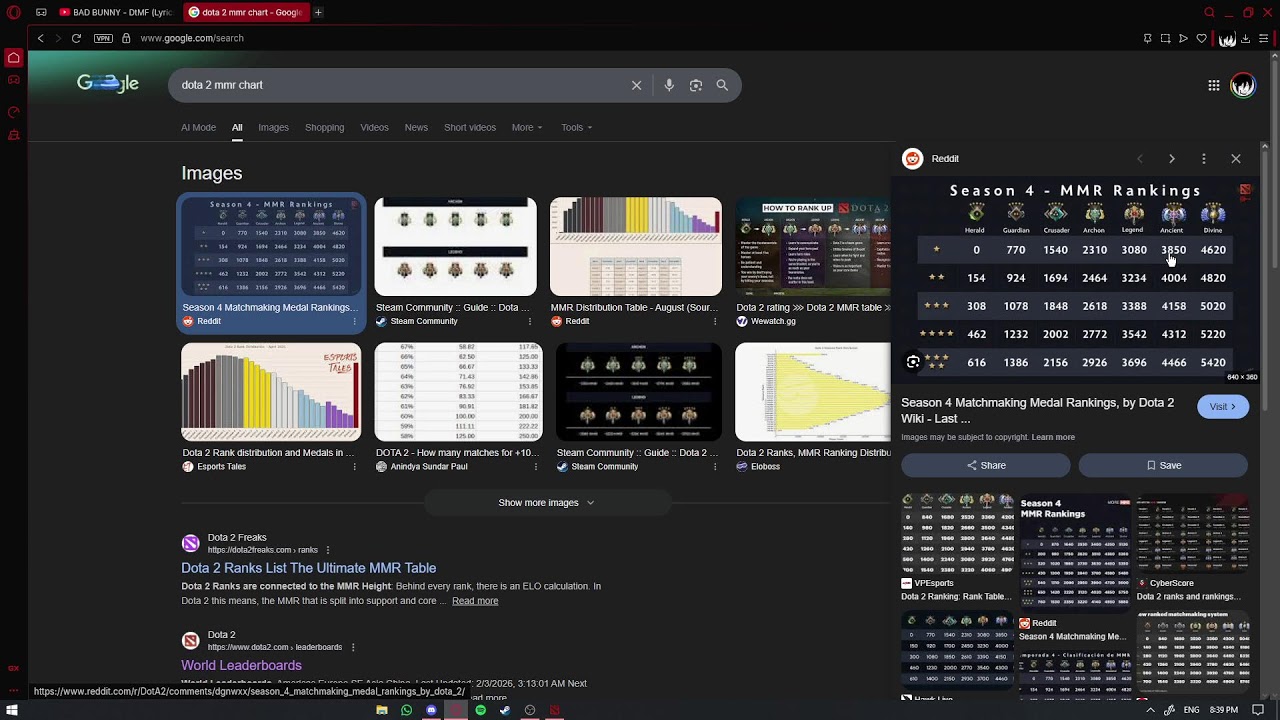Viewport: 1280px width, 720px height.
Task: Open Season 4 Matchmaking Medal Rankings thumbnail
Action: (271, 246)
